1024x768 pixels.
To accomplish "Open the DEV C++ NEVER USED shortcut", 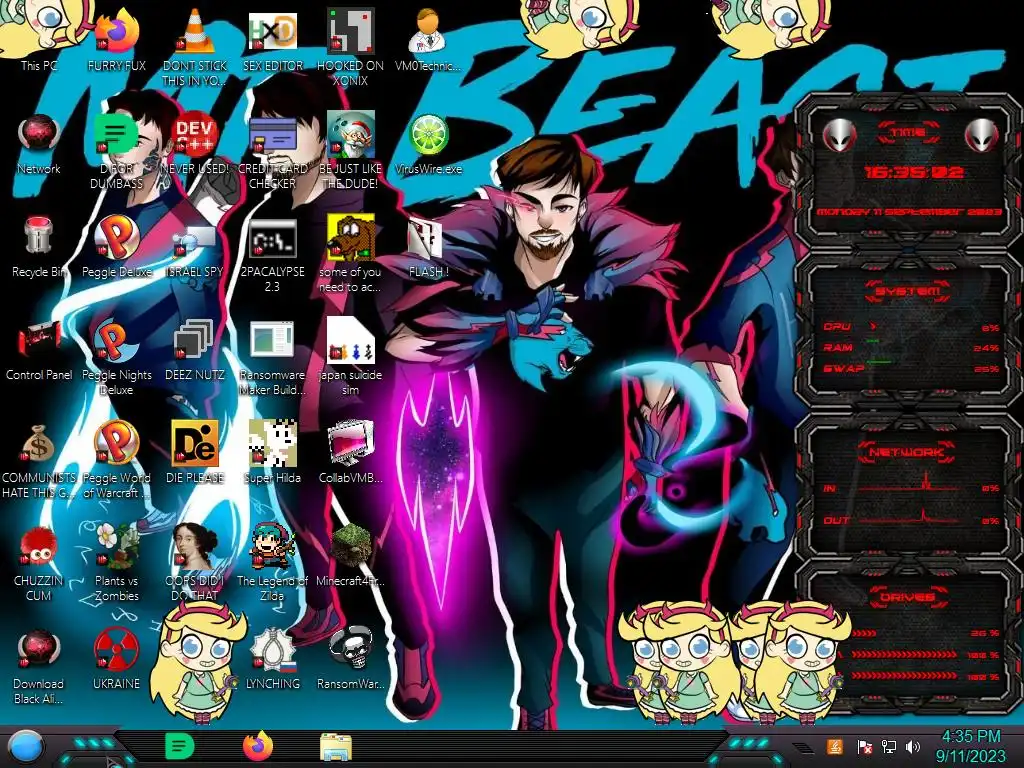I will (x=195, y=144).
